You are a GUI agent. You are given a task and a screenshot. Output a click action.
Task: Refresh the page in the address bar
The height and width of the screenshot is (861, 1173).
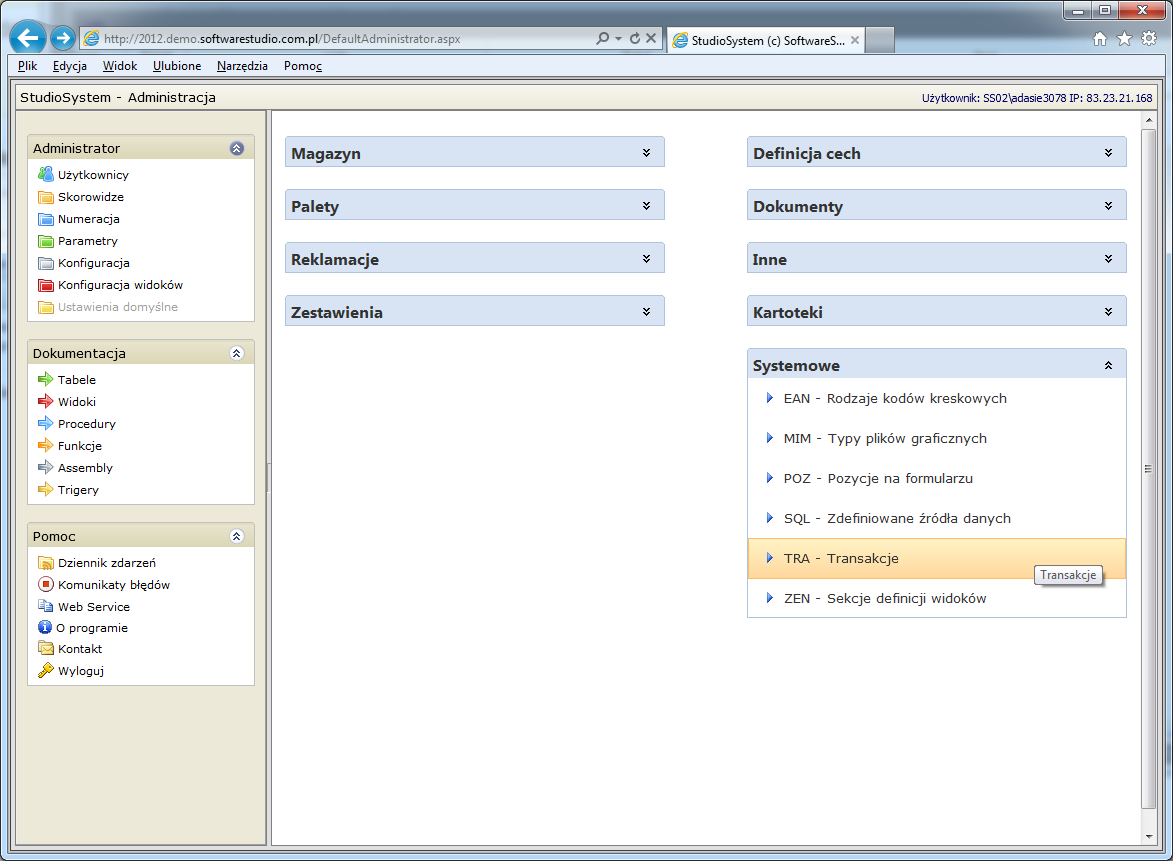(633, 38)
